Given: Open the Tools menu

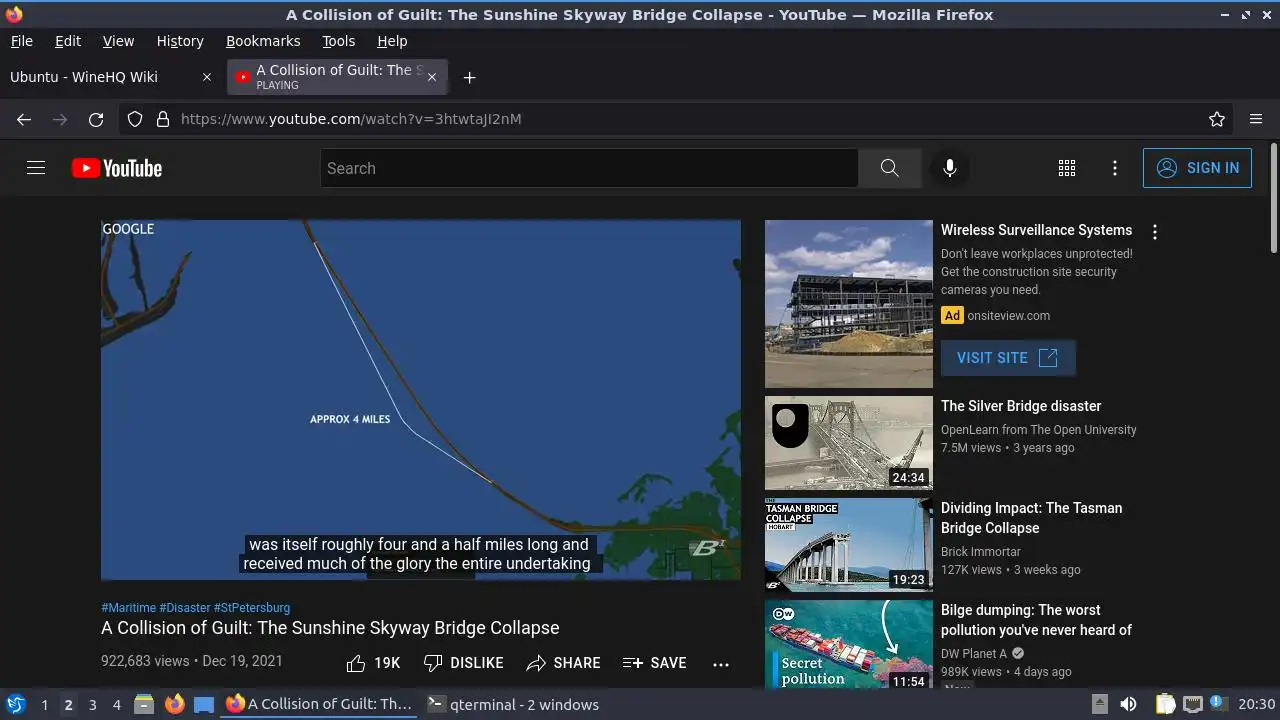Looking at the screenshot, I should (338, 41).
